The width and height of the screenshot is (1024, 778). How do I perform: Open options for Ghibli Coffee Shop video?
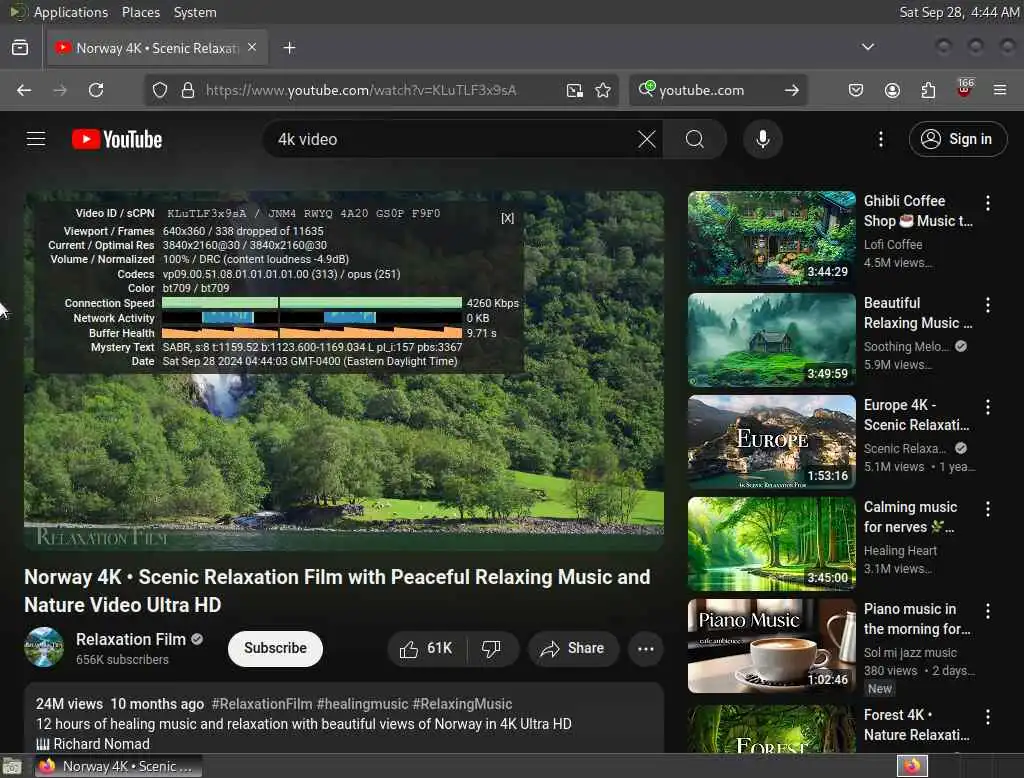point(988,203)
